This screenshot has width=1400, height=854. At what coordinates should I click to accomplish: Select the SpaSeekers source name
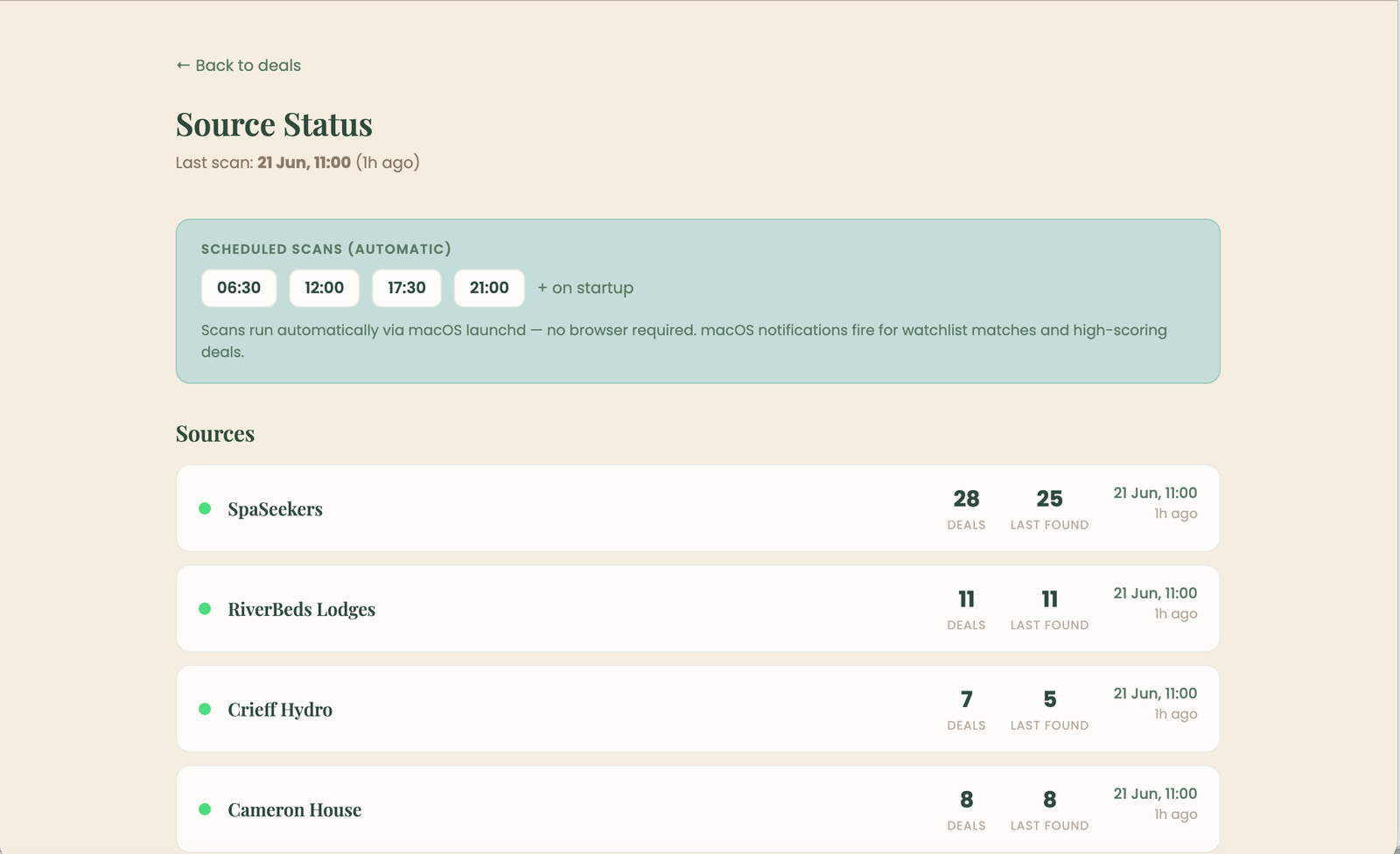[275, 509]
